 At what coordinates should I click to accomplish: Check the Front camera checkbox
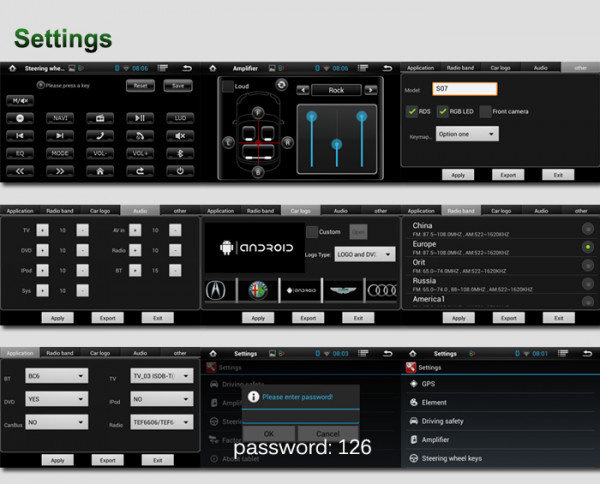(485, 111)
